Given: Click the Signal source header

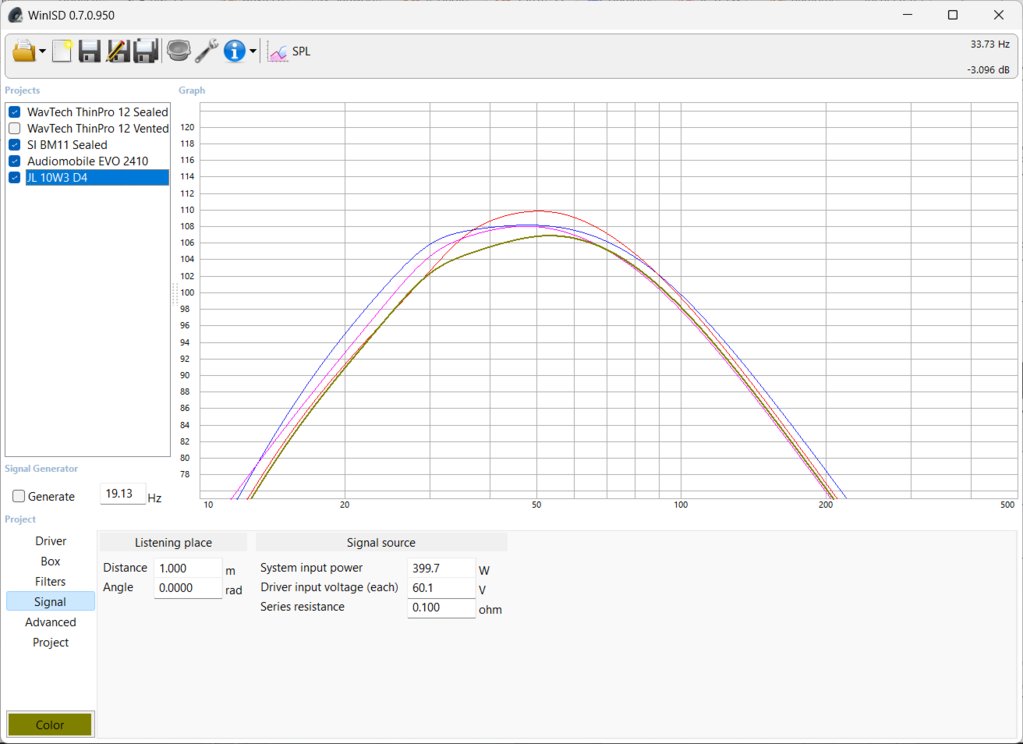Looking at the screenshot, I should click(381, 542).
